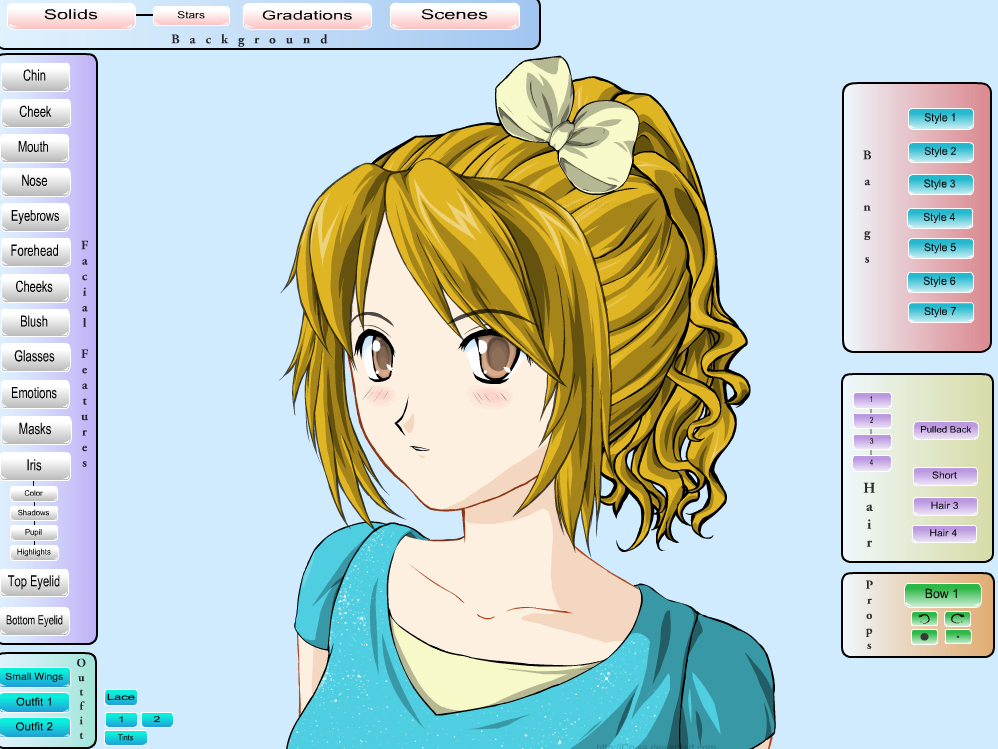Open iris Color options
The image size is (998, 749).
[x=33, y=493]
